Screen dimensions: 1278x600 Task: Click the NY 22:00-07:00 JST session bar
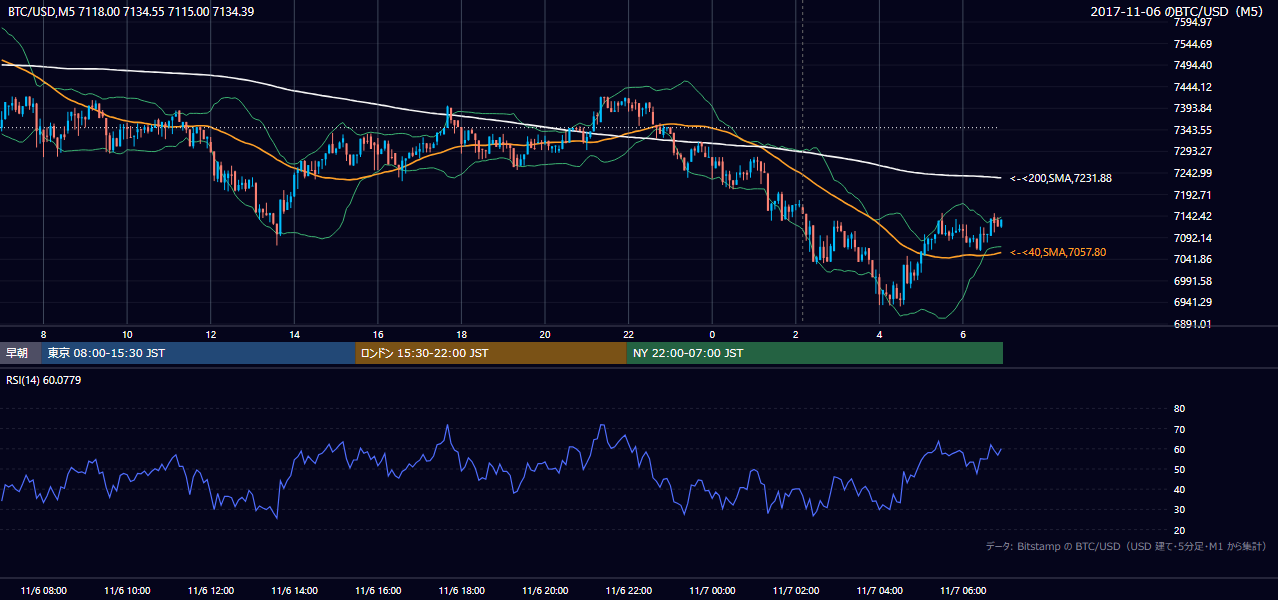(x=815, y=353)
